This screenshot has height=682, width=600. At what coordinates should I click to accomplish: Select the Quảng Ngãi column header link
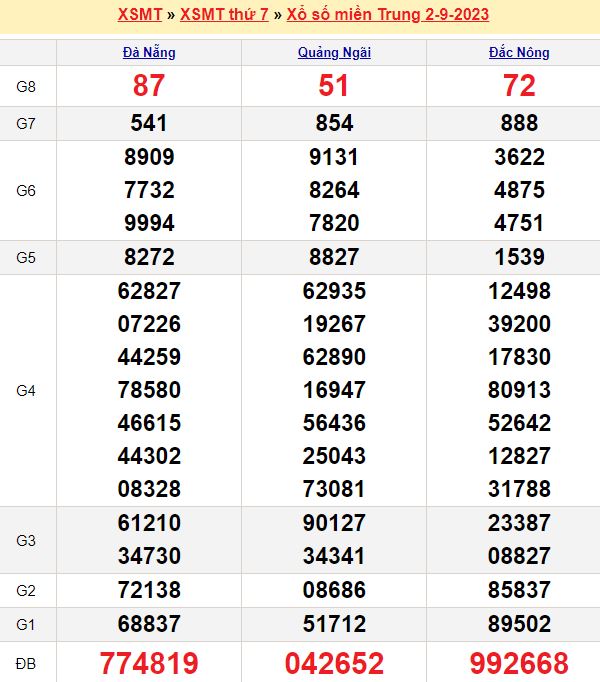[x=334, y=53]
